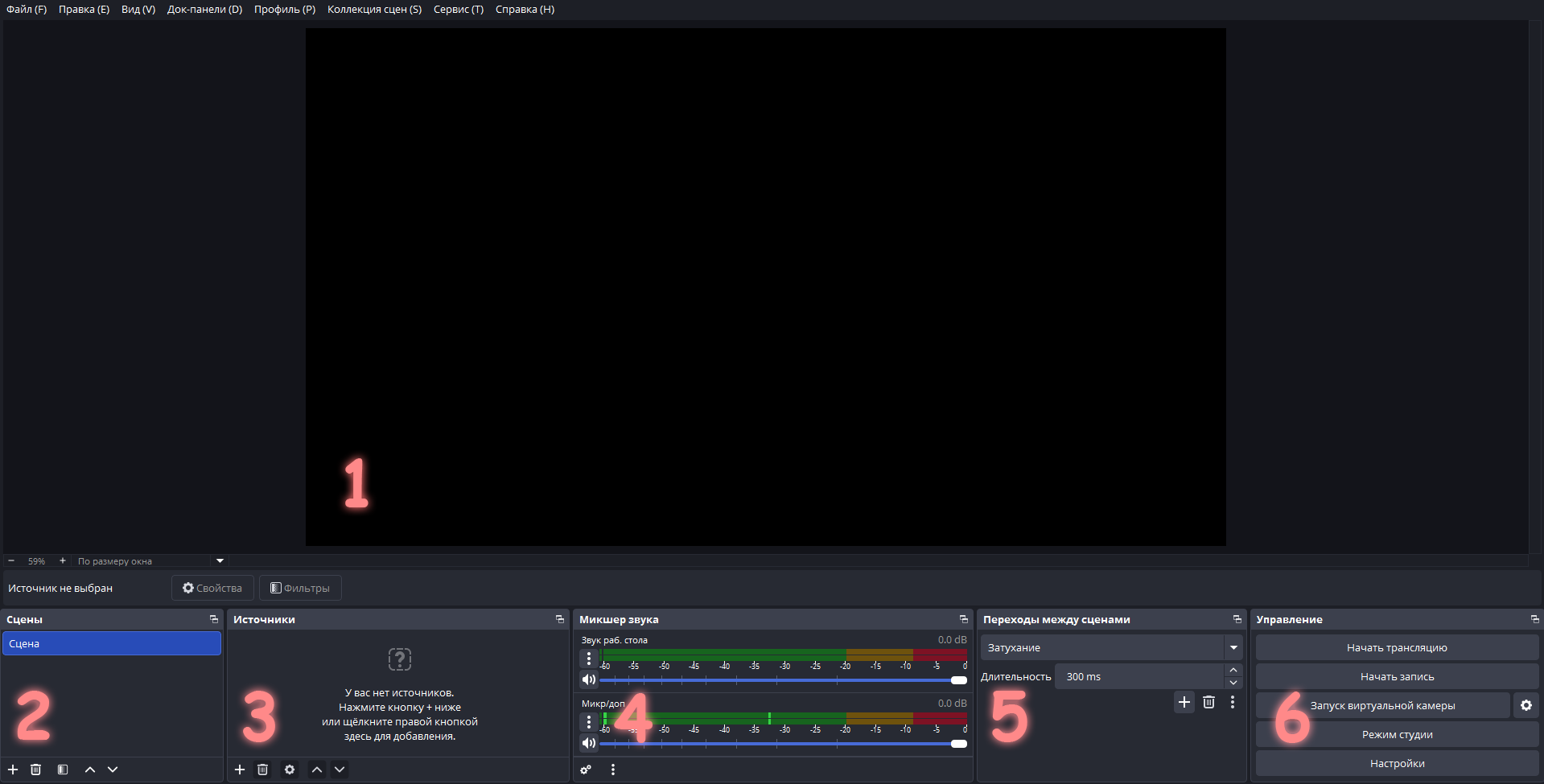Open virtual camera settings gear icon
This screenshot has width=1544, height=784.
[x=1525, y=705]
